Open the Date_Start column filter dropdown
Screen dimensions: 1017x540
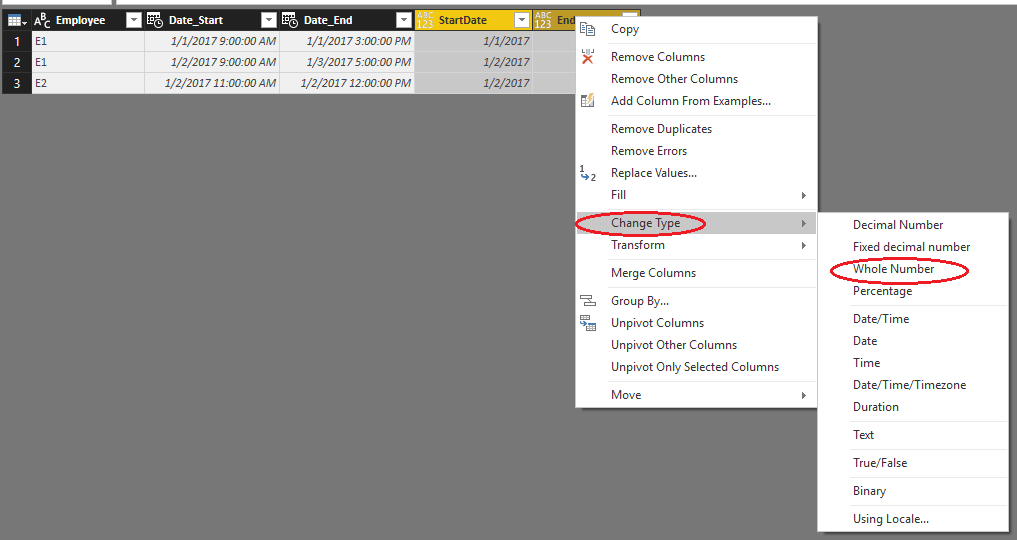coord(269,21)
